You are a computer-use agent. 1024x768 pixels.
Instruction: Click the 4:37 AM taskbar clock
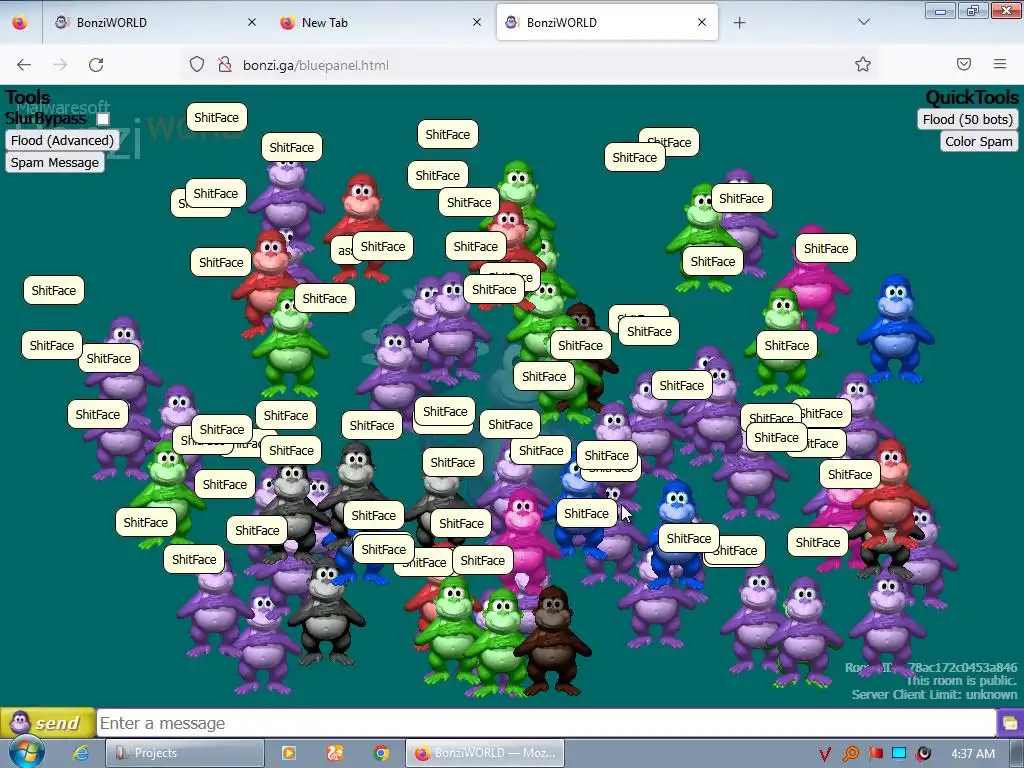(x=973, y=754)
